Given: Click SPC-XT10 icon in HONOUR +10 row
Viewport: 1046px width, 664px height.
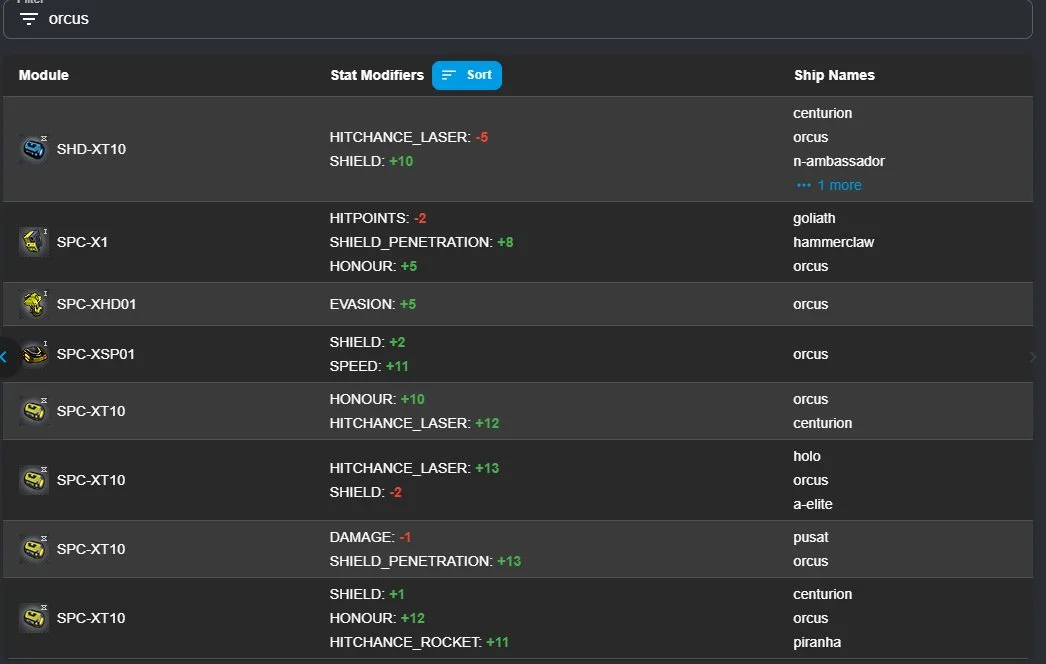Looking at the screenshot, I should [34, 411].
